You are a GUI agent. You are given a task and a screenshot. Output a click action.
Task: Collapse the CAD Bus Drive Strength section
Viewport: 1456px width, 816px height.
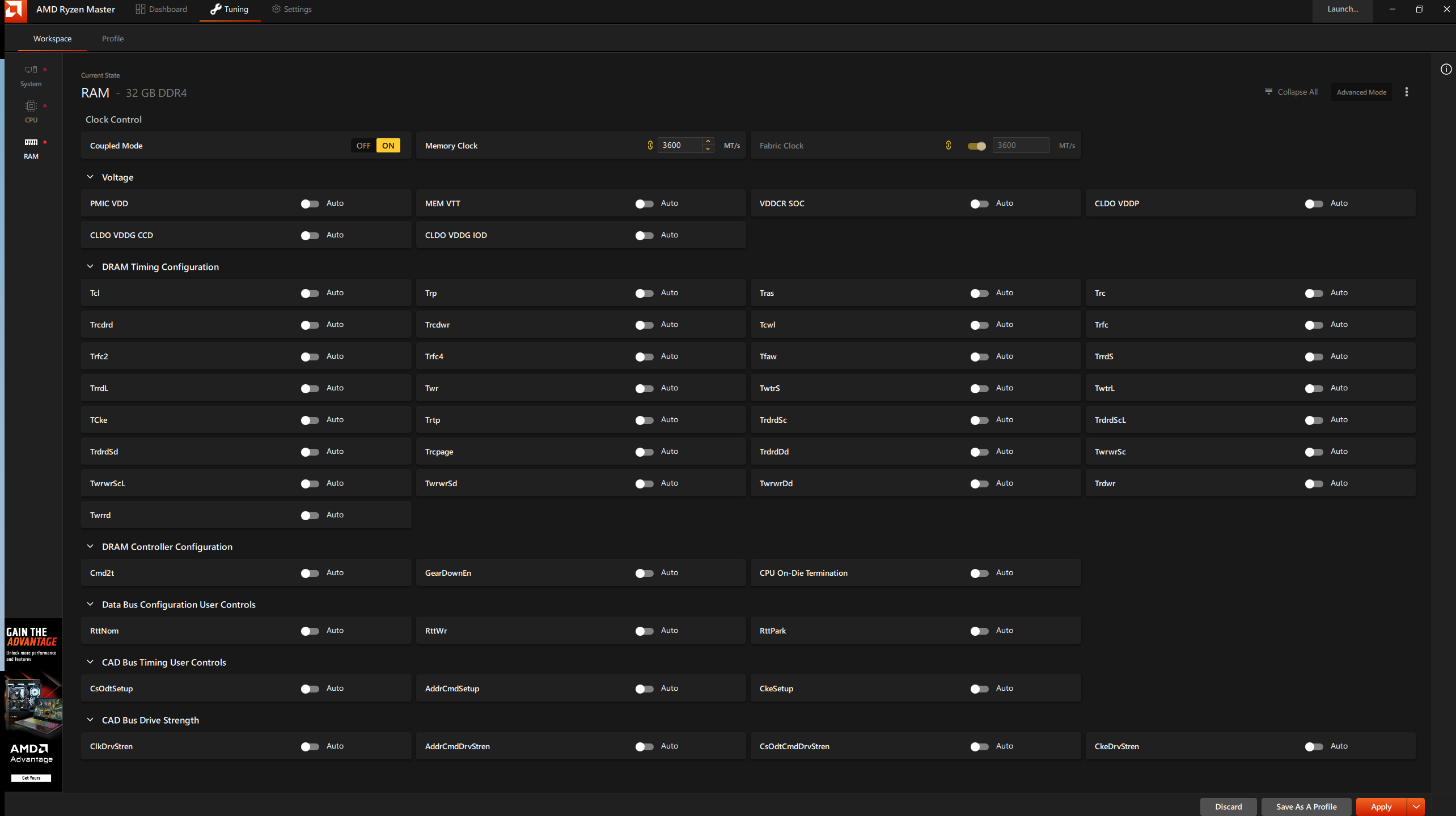pos(90,720)
